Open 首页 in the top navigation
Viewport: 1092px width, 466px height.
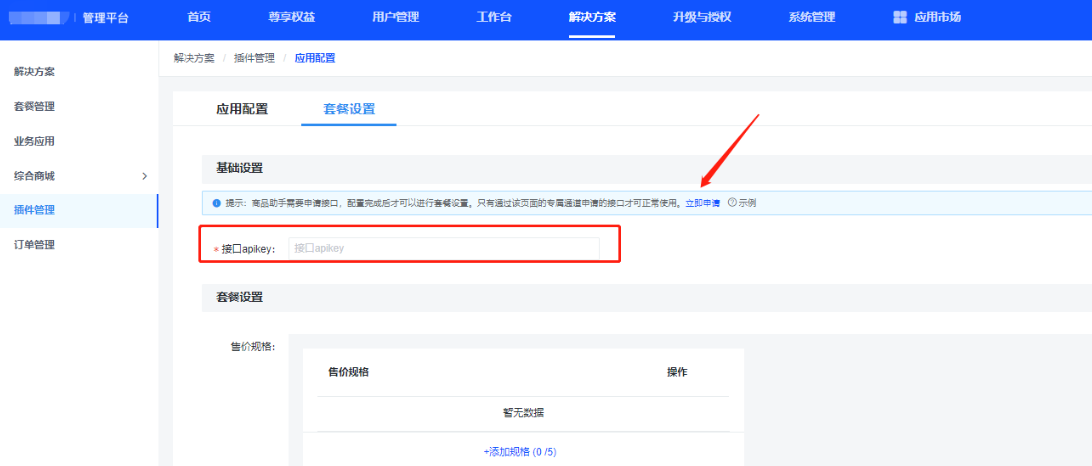(199, 17)
